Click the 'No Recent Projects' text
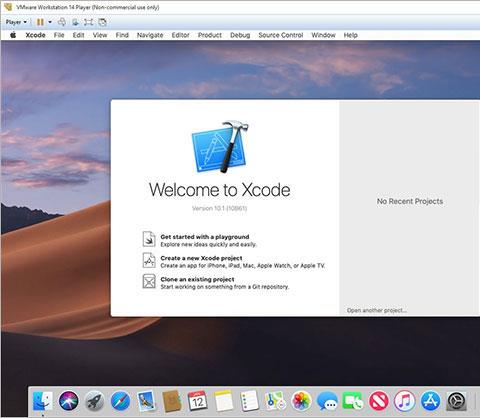 pos(410,201)
